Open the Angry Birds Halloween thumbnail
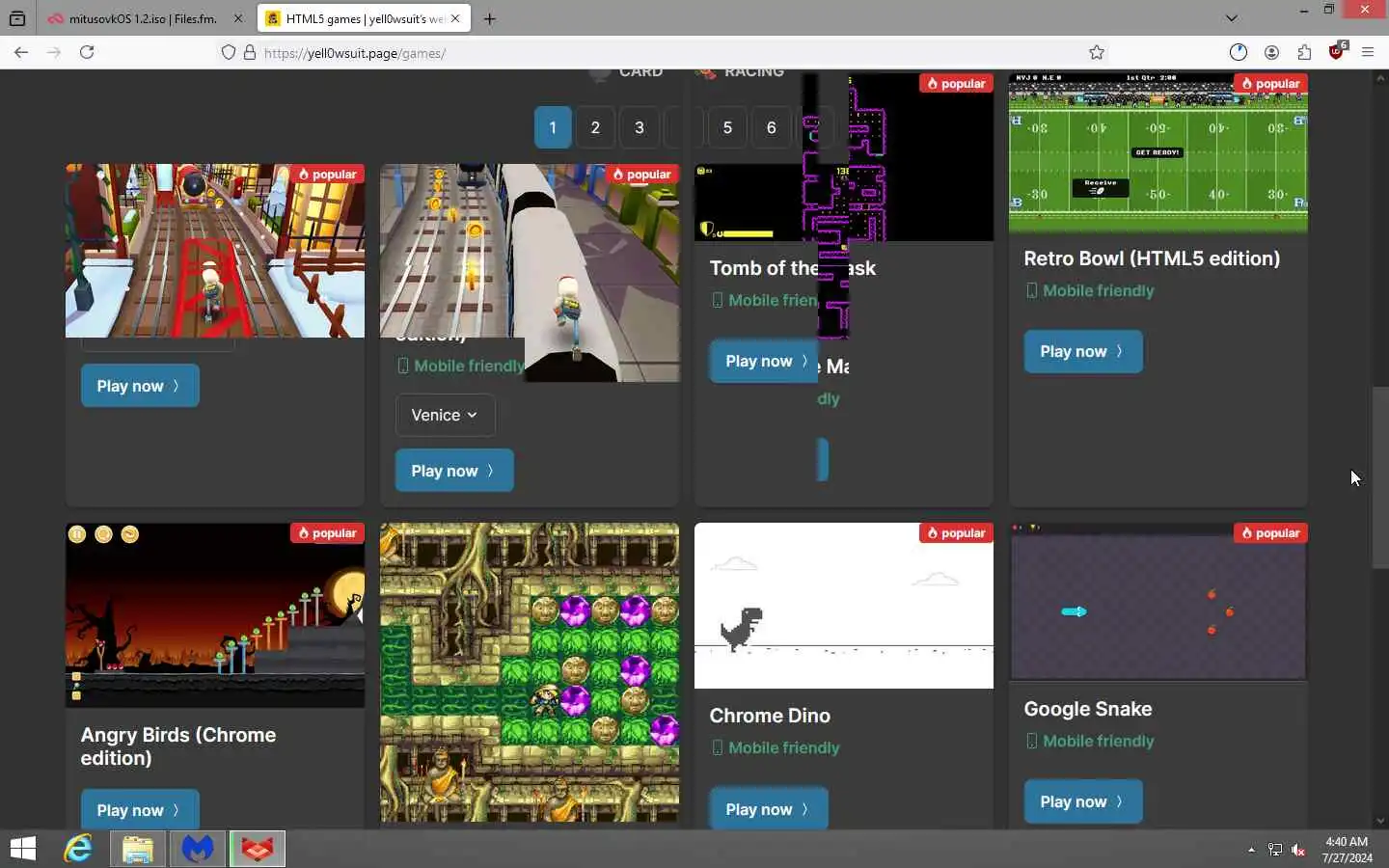This screenshot has height=868, width=1389. pyautogui.click(x=215, y=615)
